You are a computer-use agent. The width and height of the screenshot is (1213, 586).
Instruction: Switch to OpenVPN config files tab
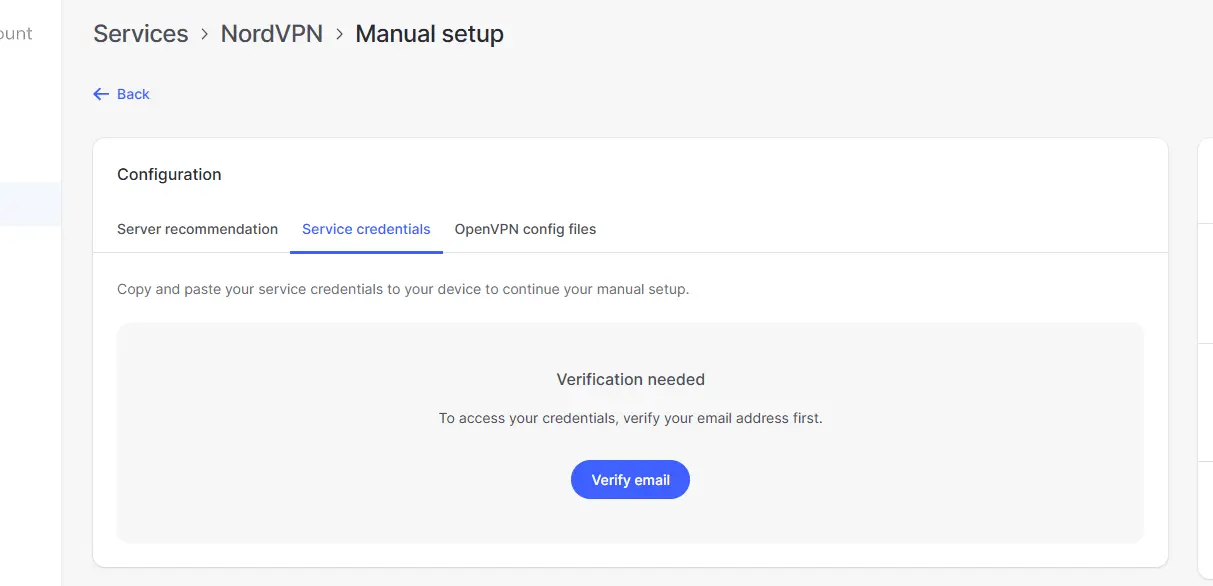[525, 229]
